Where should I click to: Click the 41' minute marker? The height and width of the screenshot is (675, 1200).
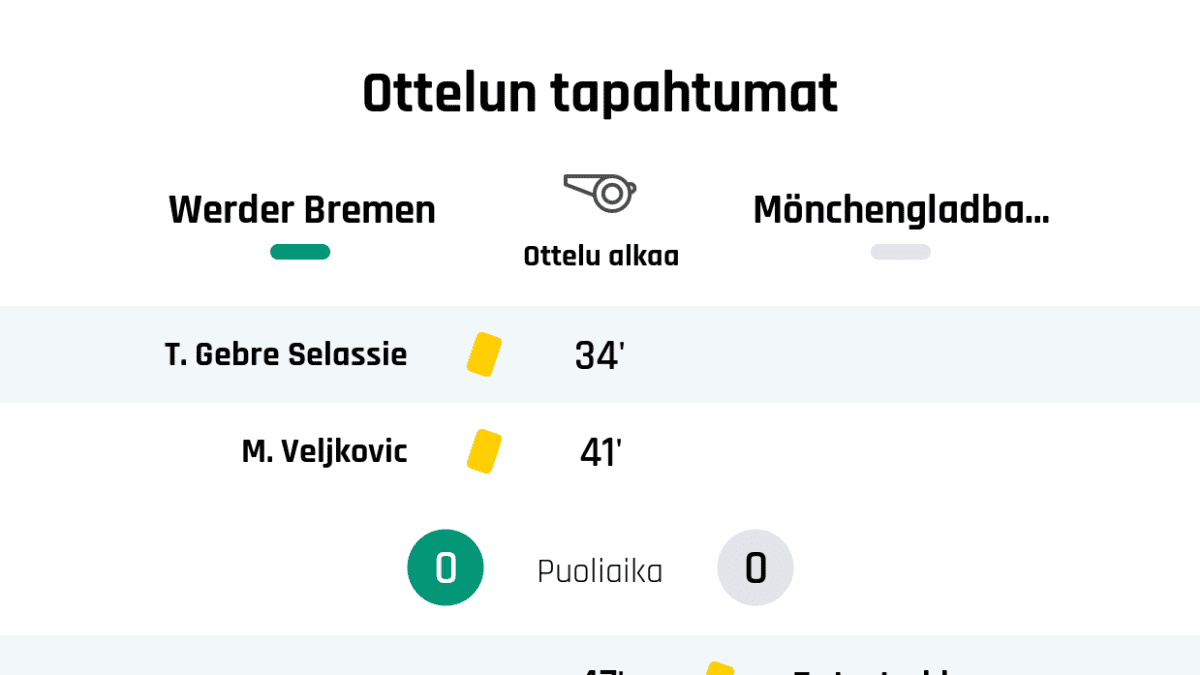click(600, 452)
